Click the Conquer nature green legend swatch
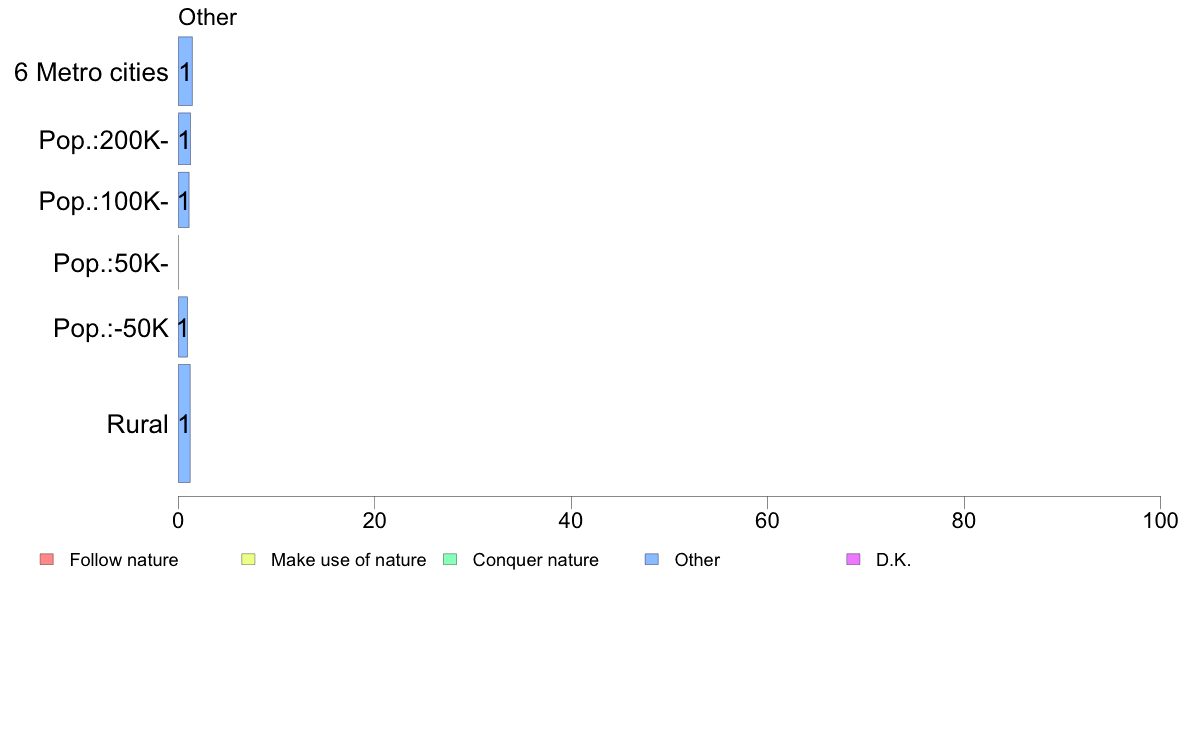The width and height of the screenshot is (1188, 736). 449,559
